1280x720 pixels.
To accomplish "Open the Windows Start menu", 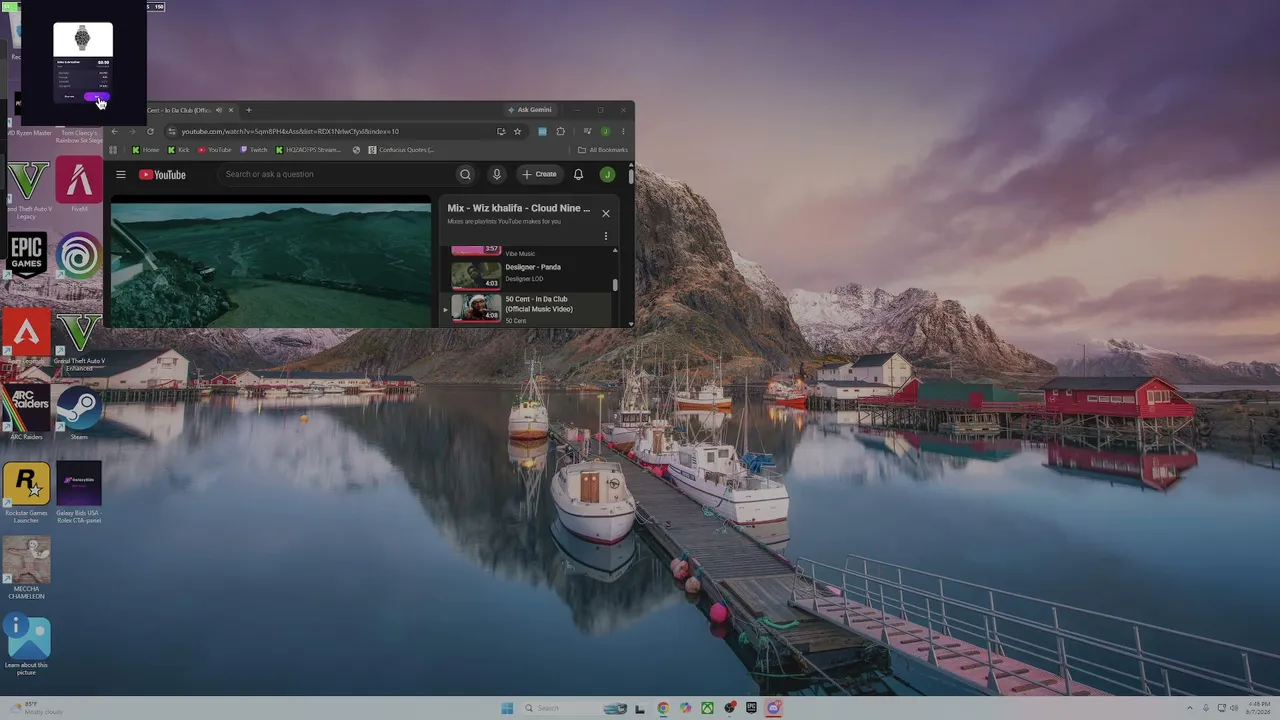I will coord(507,708).
